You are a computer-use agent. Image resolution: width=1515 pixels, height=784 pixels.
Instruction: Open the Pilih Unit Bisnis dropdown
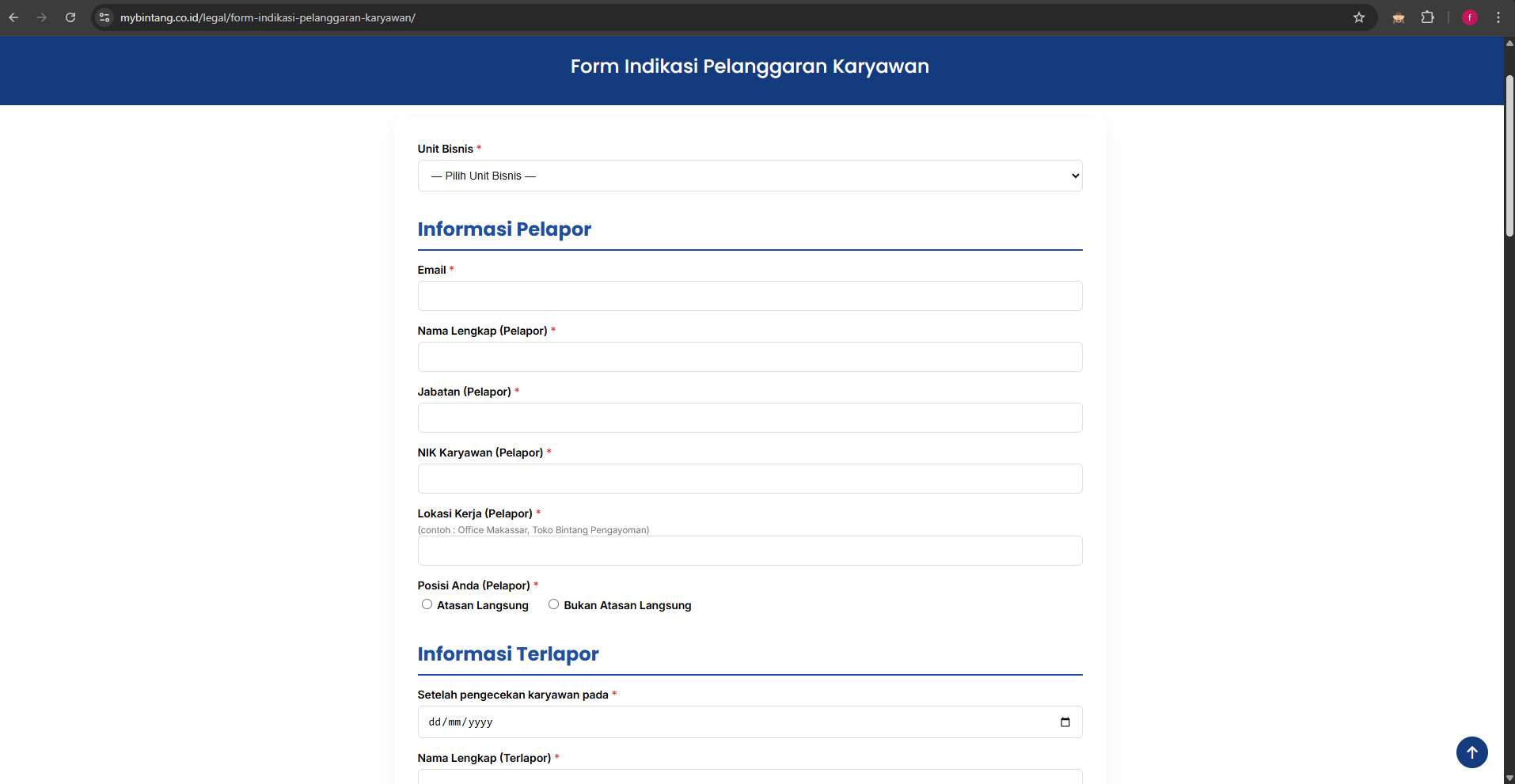(x=750, y=176)
